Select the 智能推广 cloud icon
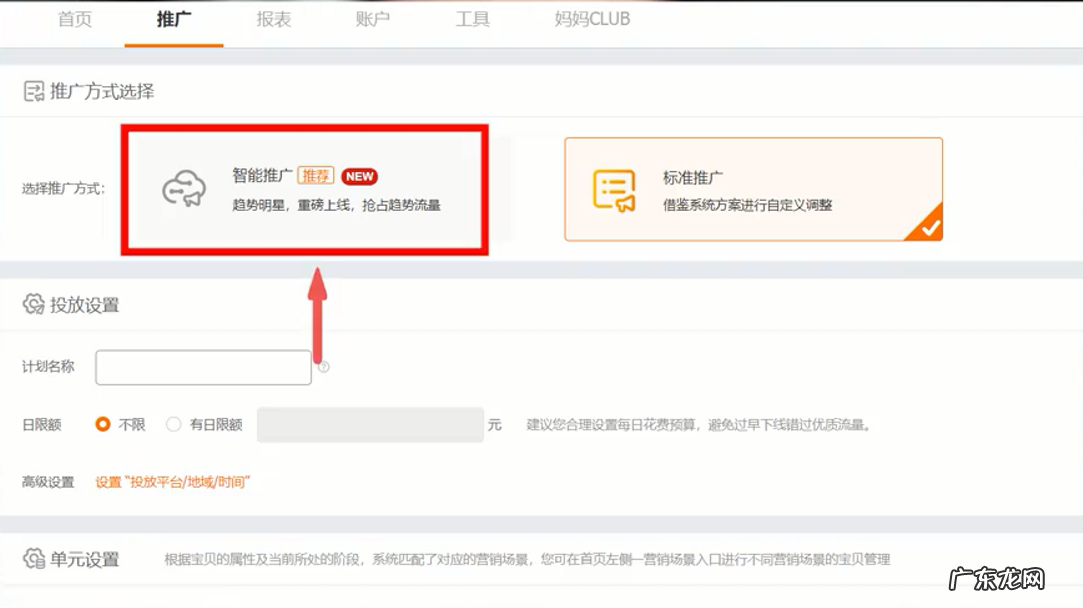Image resolution: width=1083 pixels, height=608 pixels. 183,188
